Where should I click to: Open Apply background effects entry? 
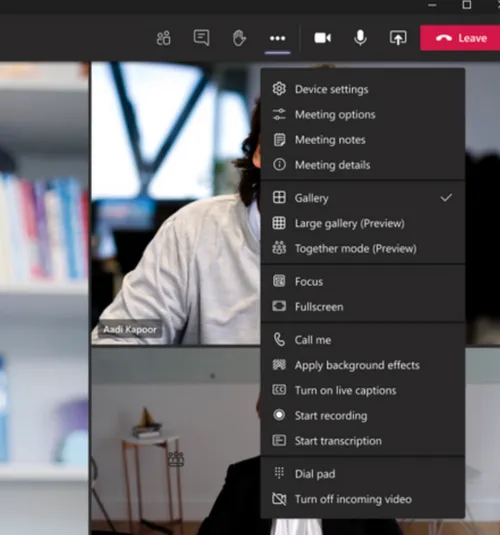(357, 365)
